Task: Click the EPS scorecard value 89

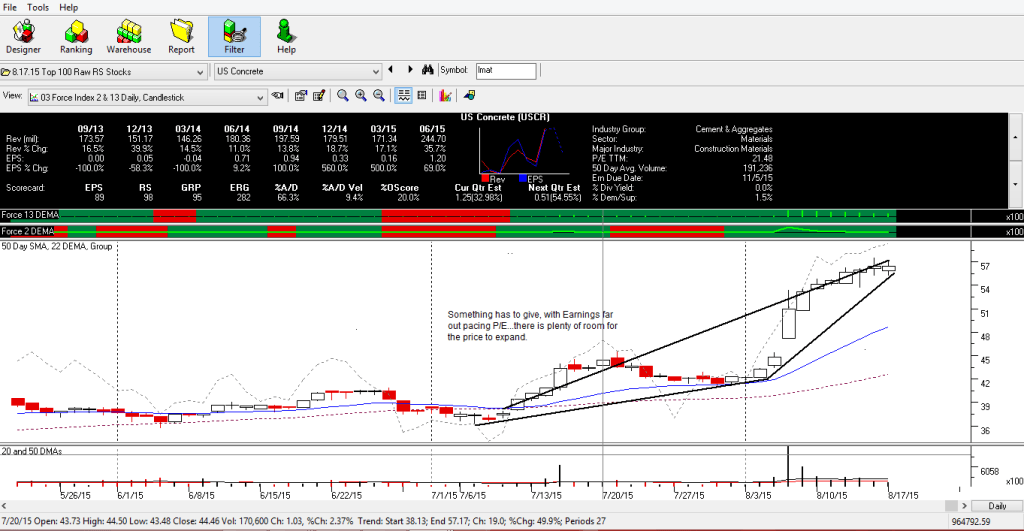Action: (x=99, y=197)
